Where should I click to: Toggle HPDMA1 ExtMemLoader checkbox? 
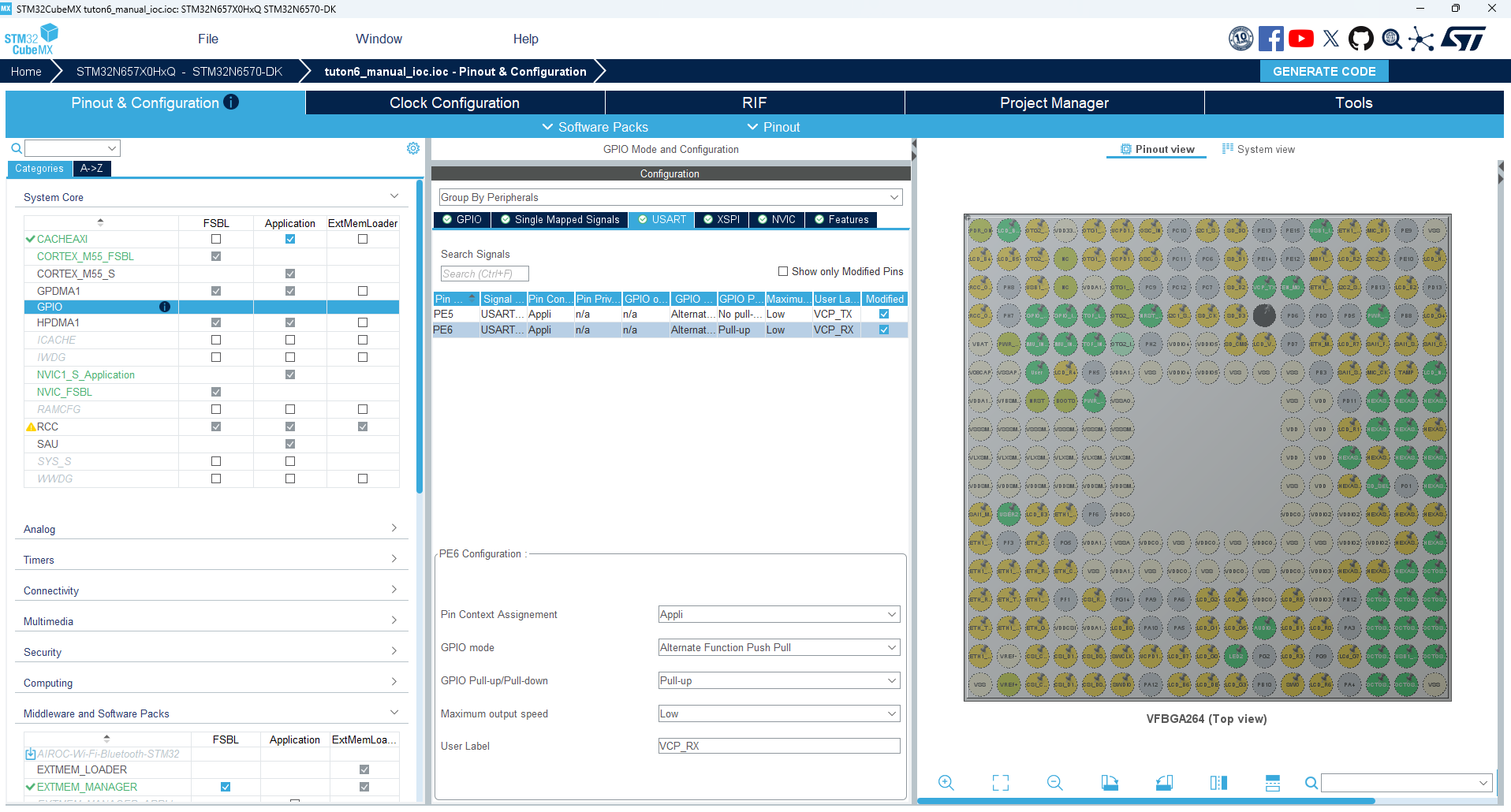pos(363,322)
